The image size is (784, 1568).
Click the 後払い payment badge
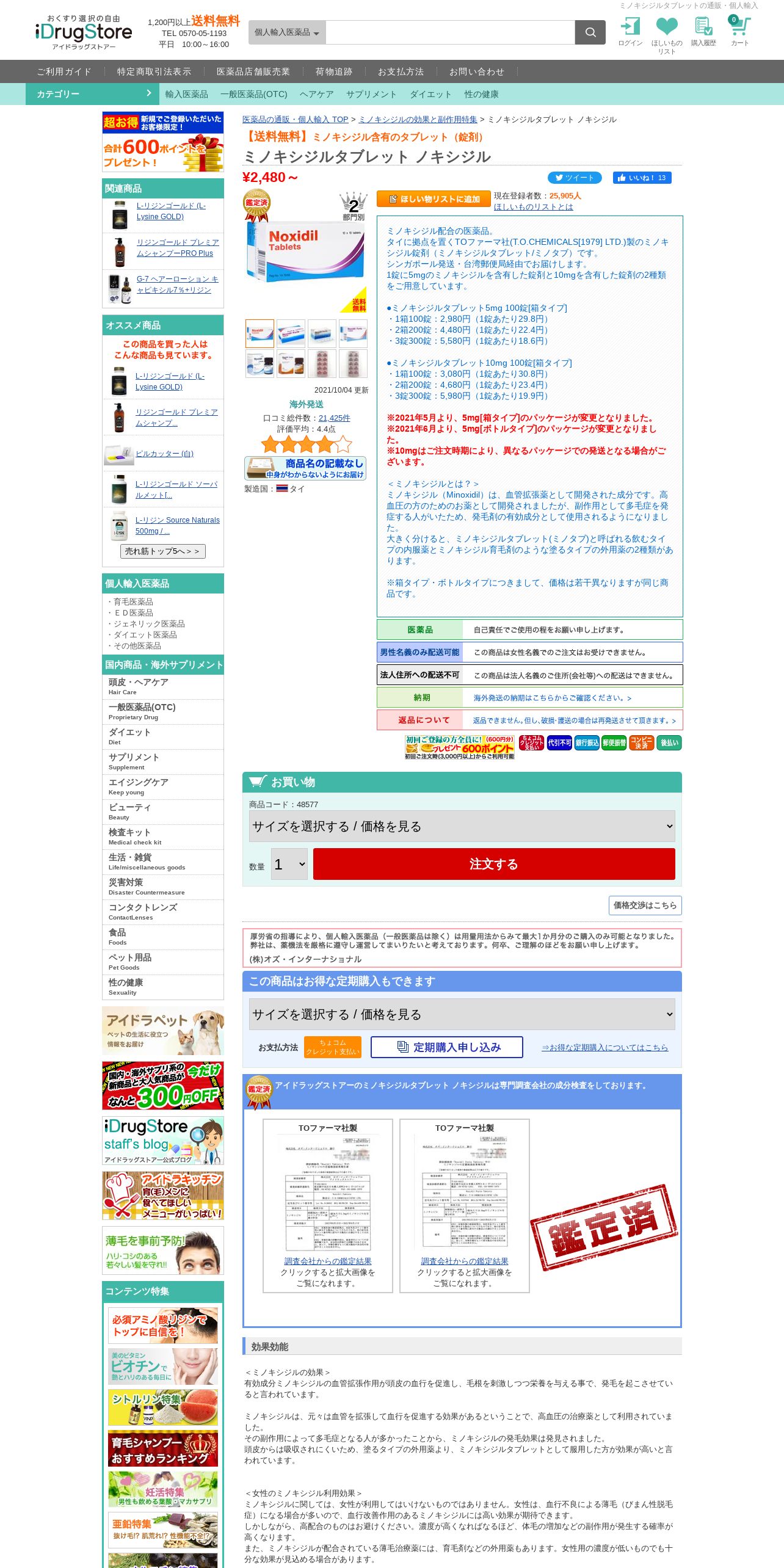point(669,742)
